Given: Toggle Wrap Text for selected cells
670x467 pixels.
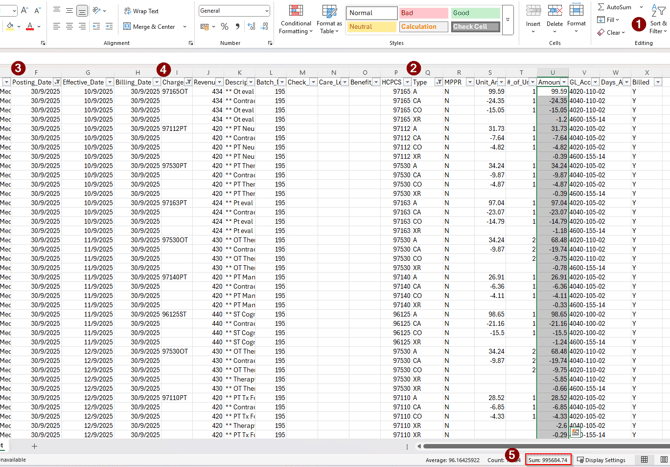Looking at the screenshot, I should coord(140,11).
